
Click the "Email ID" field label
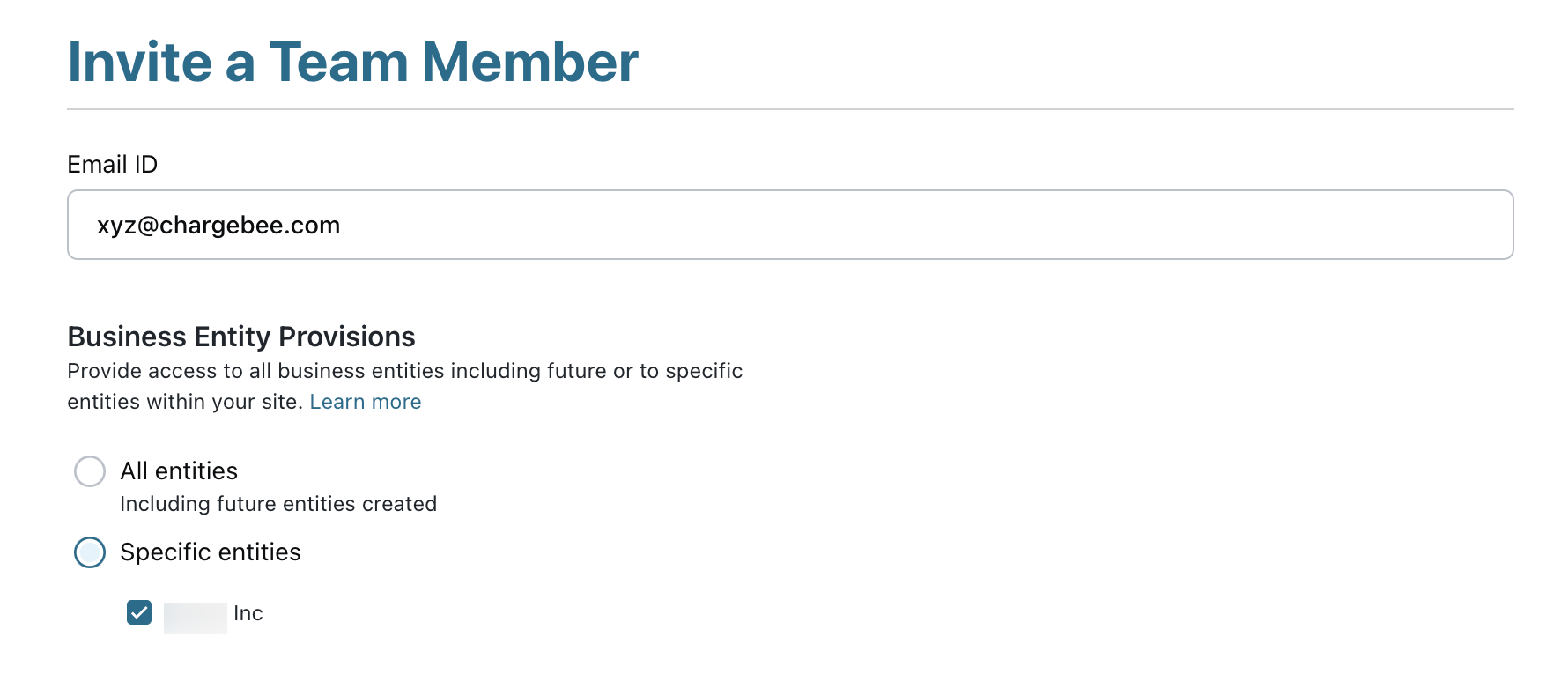pyautogui.click(x=112, y=165)
